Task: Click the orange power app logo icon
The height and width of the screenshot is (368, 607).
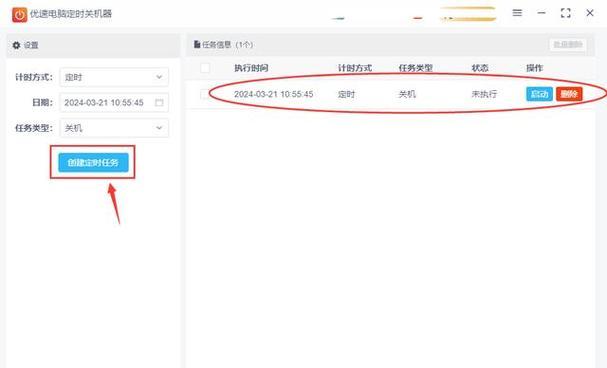Action: (19, 15)
